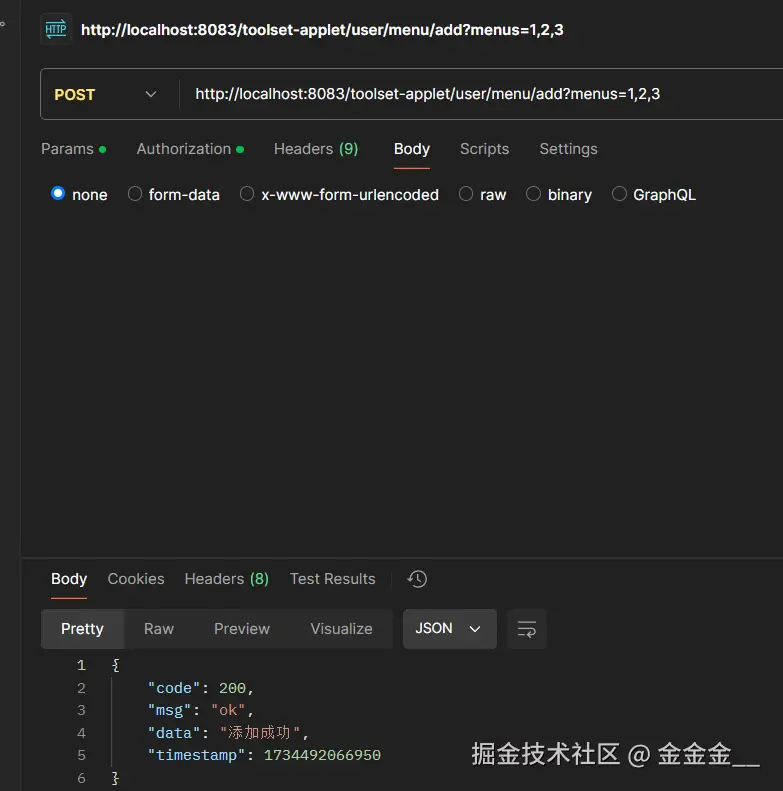Image resolution: width=783 pixels, height=791 pixels.
Task: Select the raw body radio option
Action: tap(466, 194)
